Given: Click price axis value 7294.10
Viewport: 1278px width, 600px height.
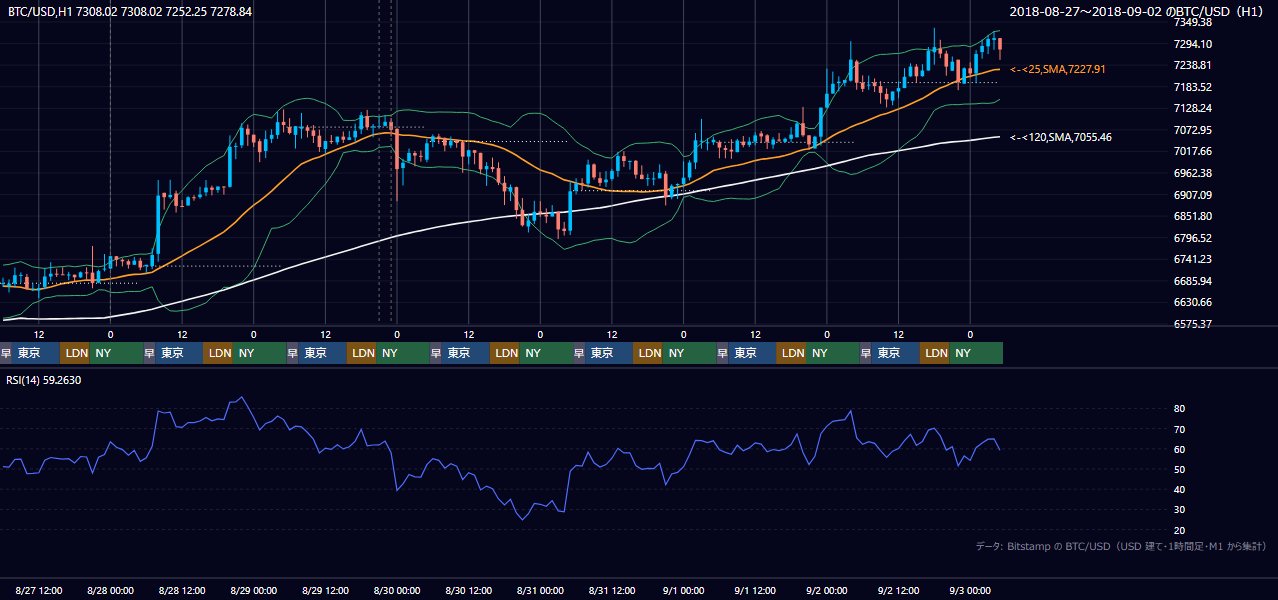Looking at the screenshot, I should pos(1193,44).
